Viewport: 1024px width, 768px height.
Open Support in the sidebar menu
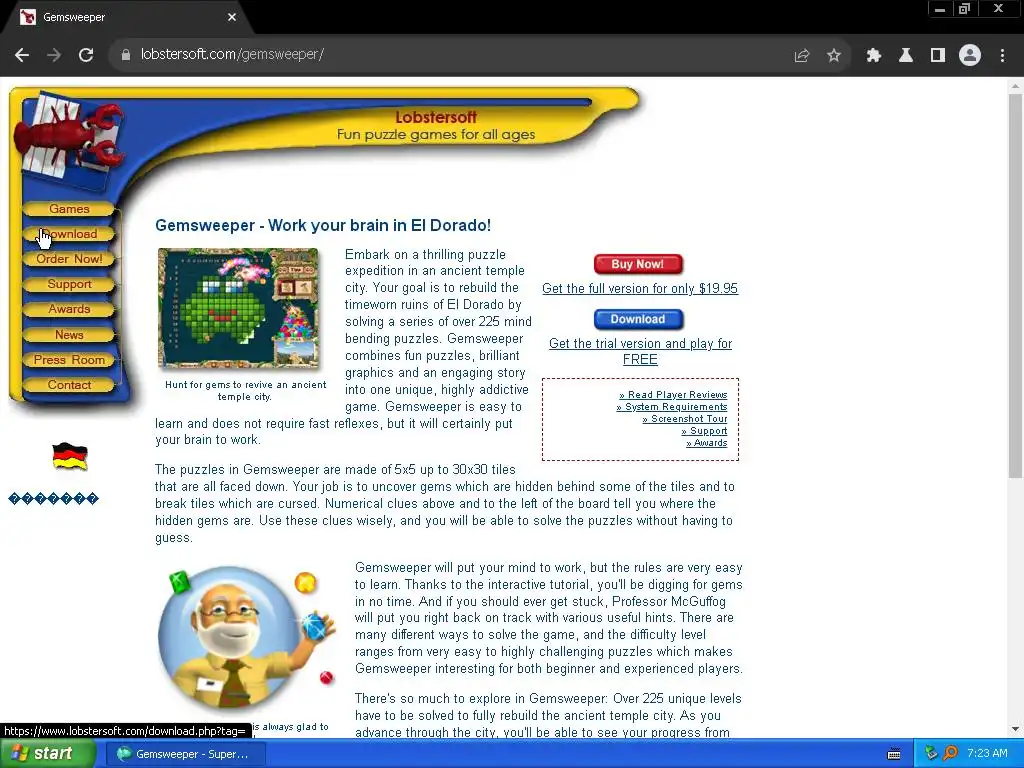(69, 284)
